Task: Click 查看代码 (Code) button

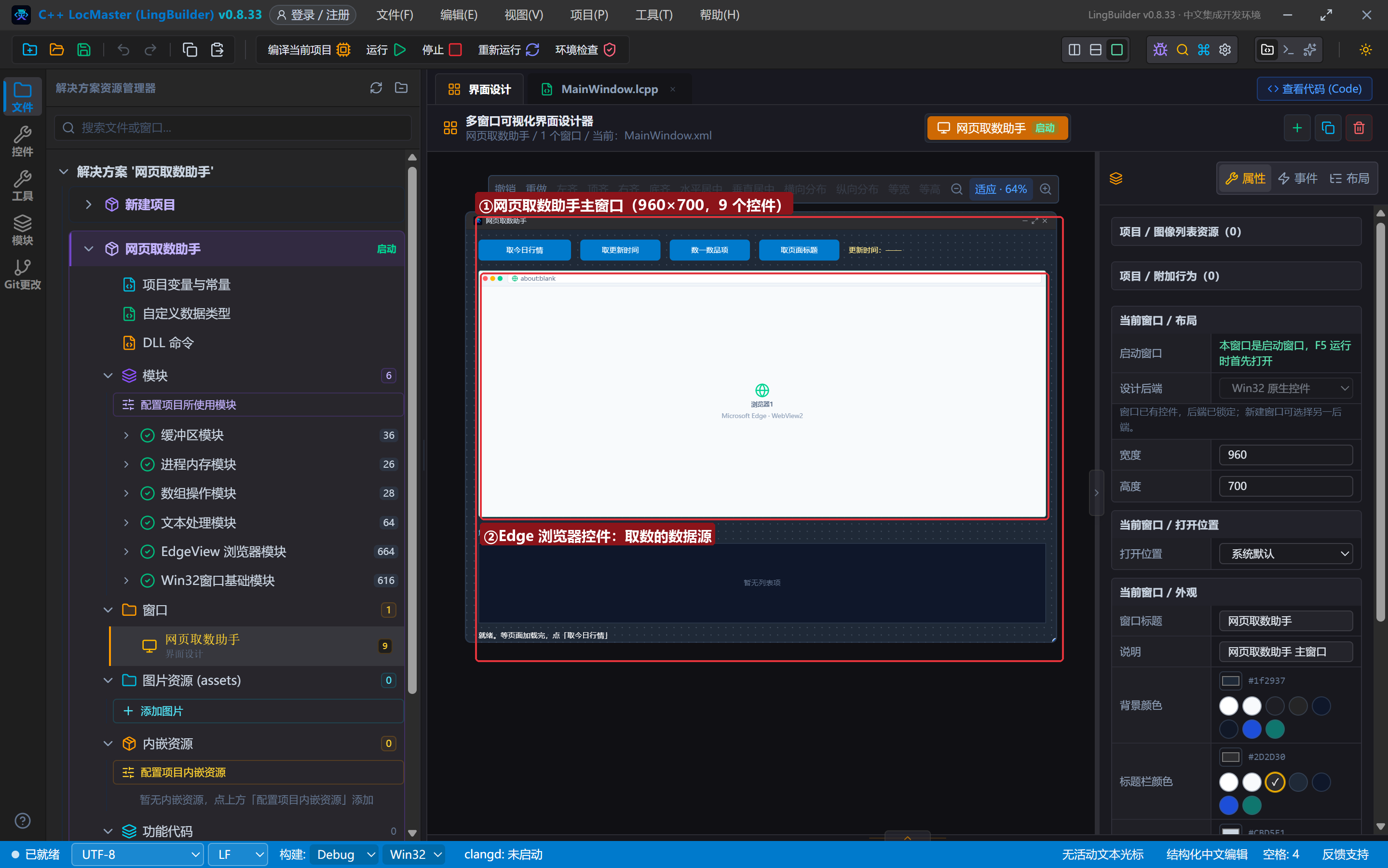Action: 1314,89
